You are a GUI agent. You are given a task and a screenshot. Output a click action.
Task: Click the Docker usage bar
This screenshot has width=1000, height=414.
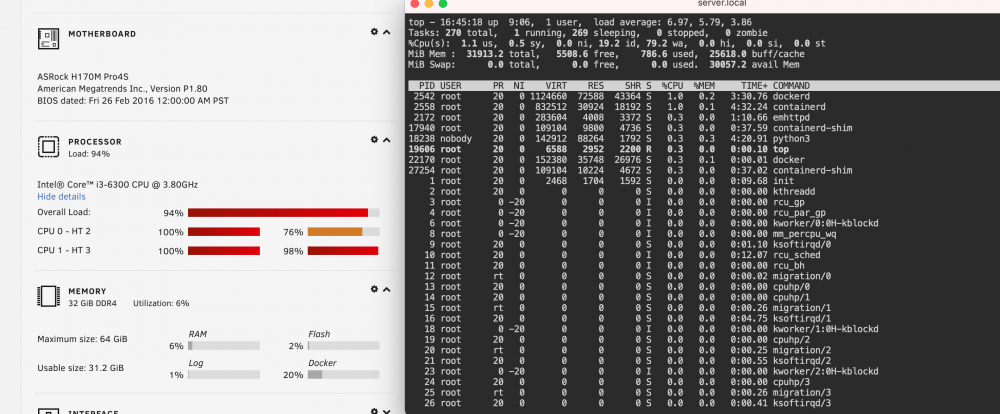tap(344, 375)
